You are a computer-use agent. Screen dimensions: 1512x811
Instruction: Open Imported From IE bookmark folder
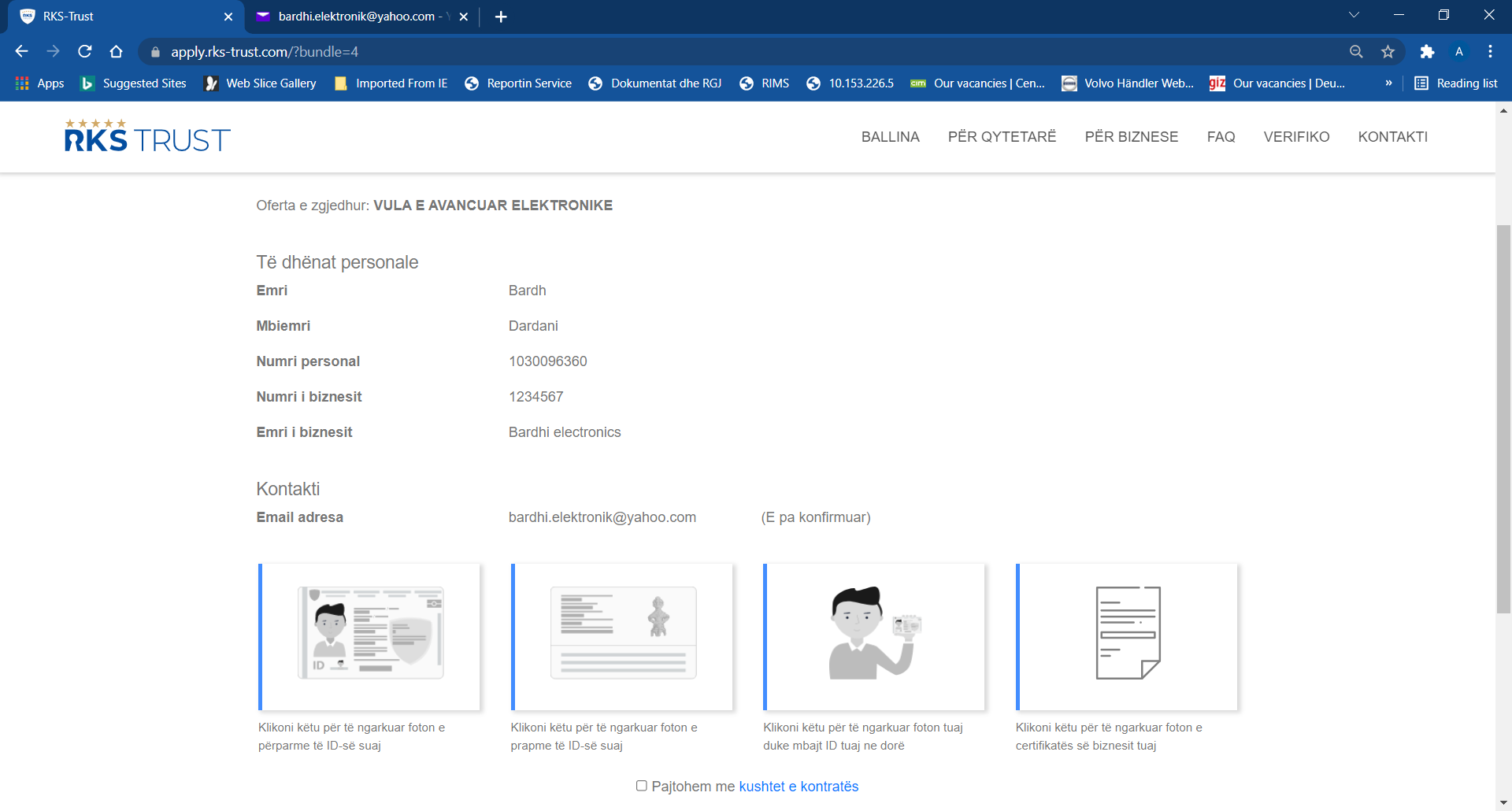pos(391,83)
